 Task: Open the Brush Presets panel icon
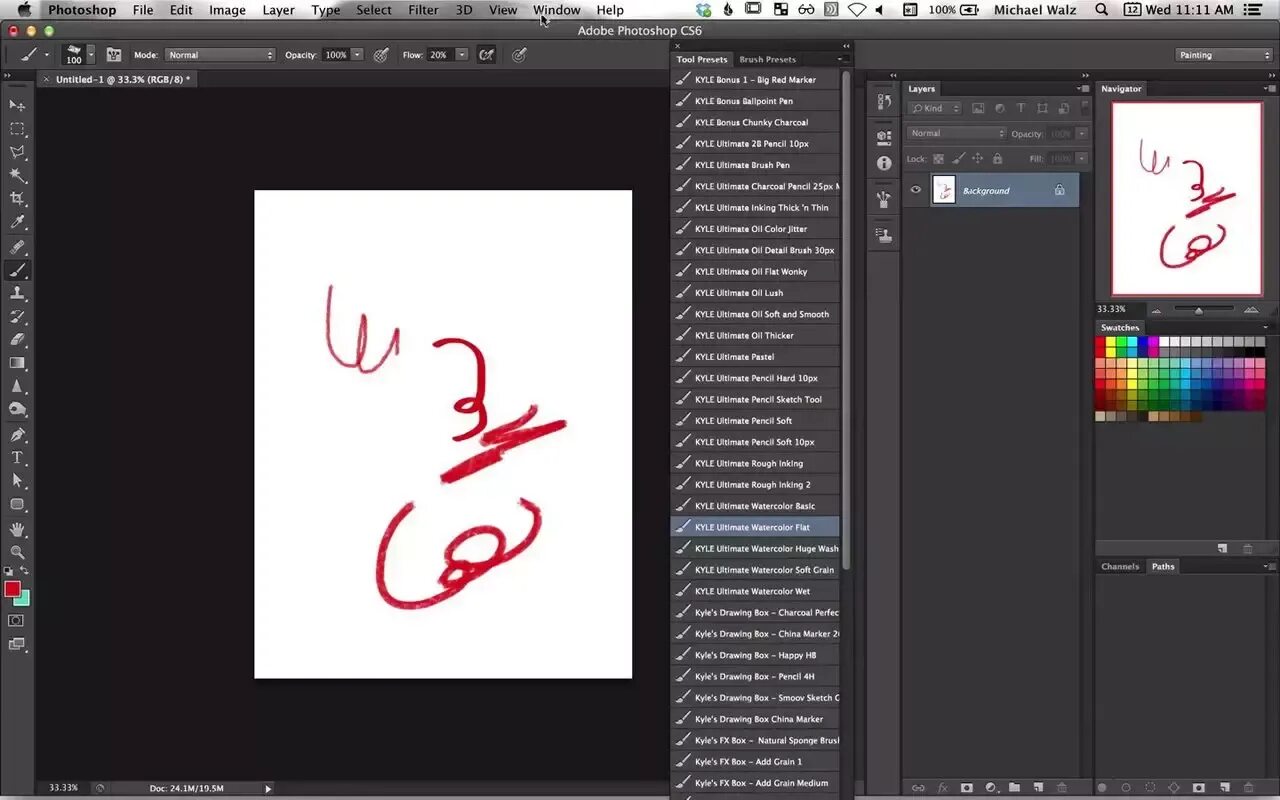click(x=884, y=200)
